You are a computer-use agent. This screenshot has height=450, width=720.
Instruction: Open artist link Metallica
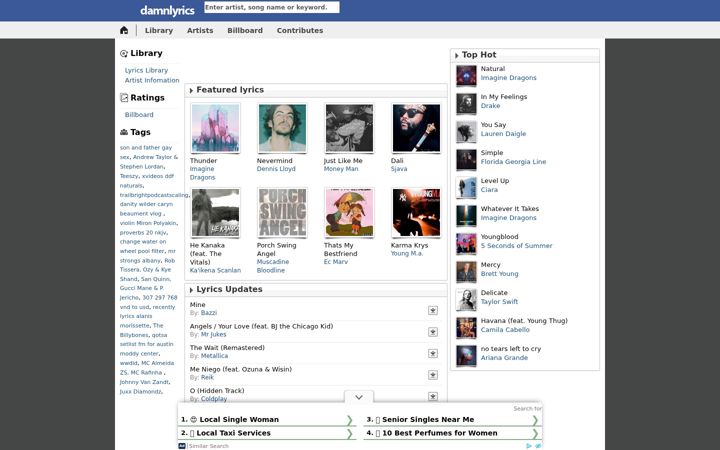click(x=214, y=356)
